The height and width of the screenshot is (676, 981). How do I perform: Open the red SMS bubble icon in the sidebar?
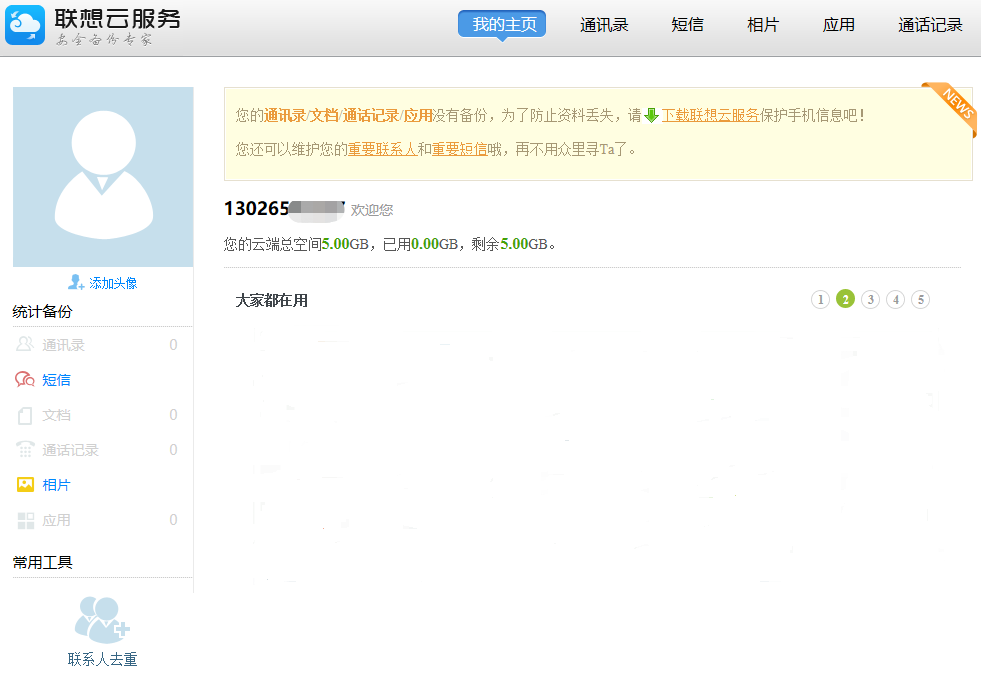[24, 379]
